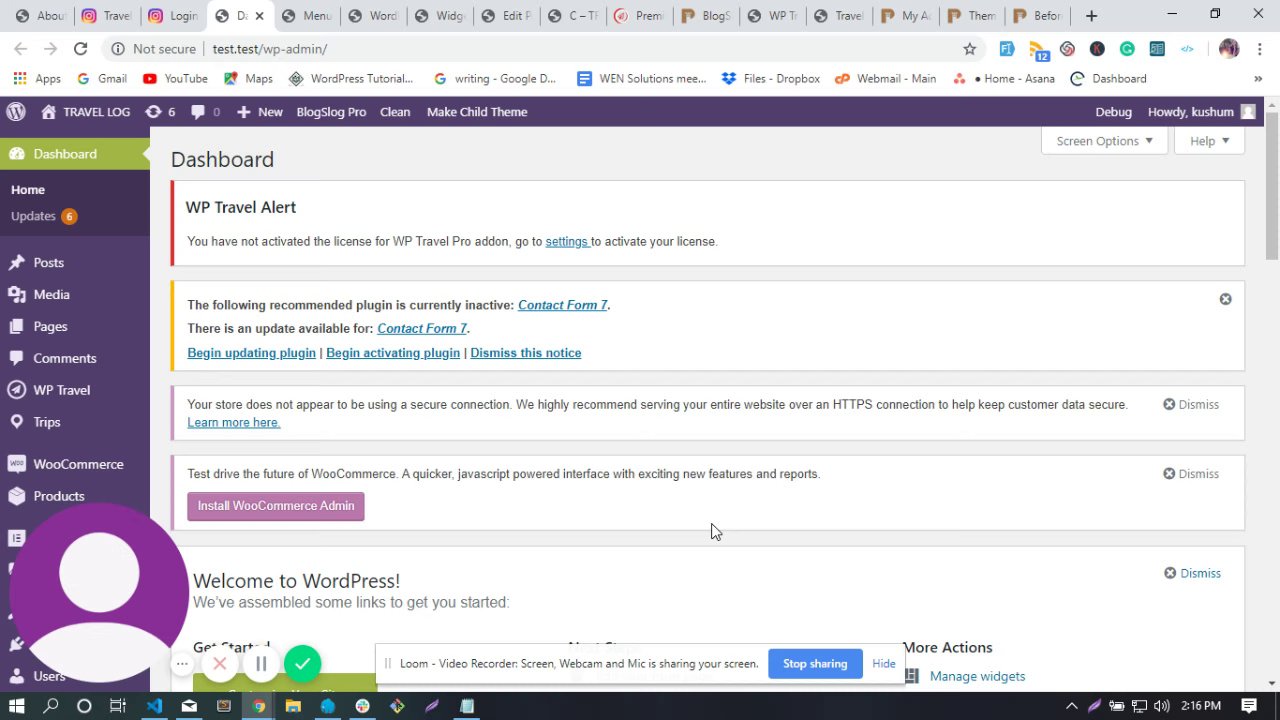The width and height of the screenshot is (1280, 720).
Task: Go to Updates in the sidebar
Action: tap(43, 216)
